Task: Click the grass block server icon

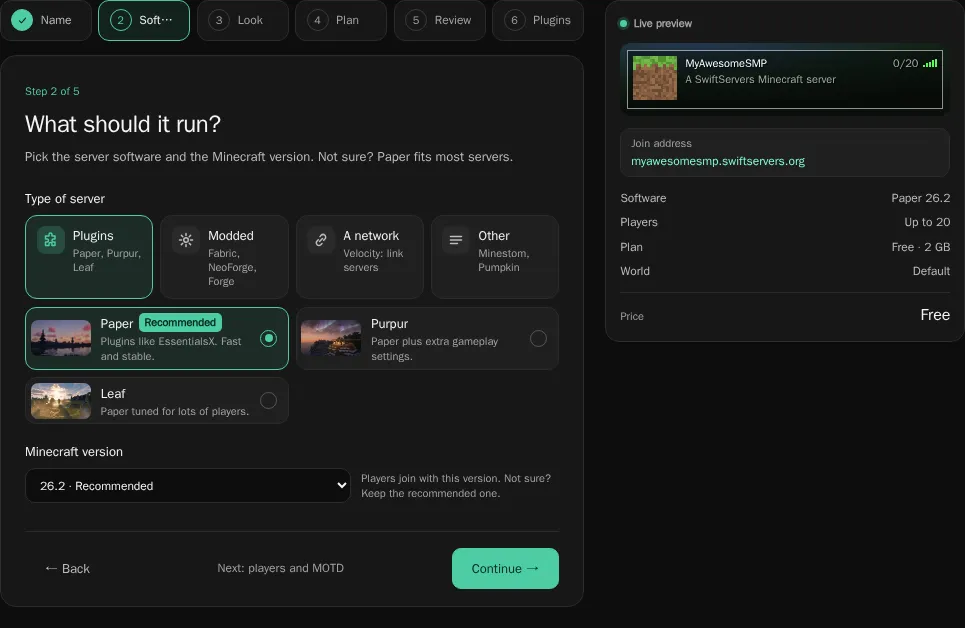Action: [655, 78]
